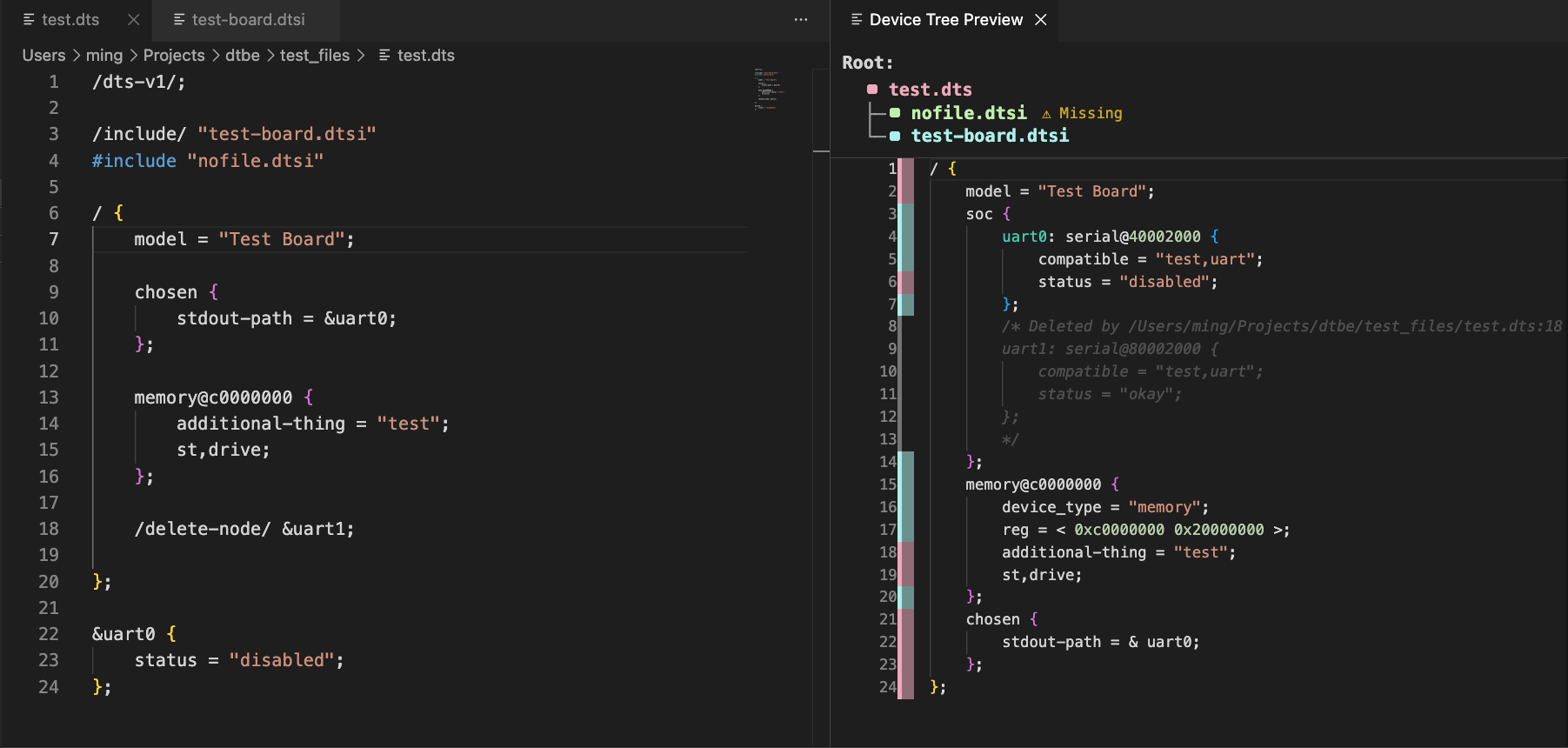The image size is (1568, 748).
Task: Close the test.dts editor tab
Action: 133,19
